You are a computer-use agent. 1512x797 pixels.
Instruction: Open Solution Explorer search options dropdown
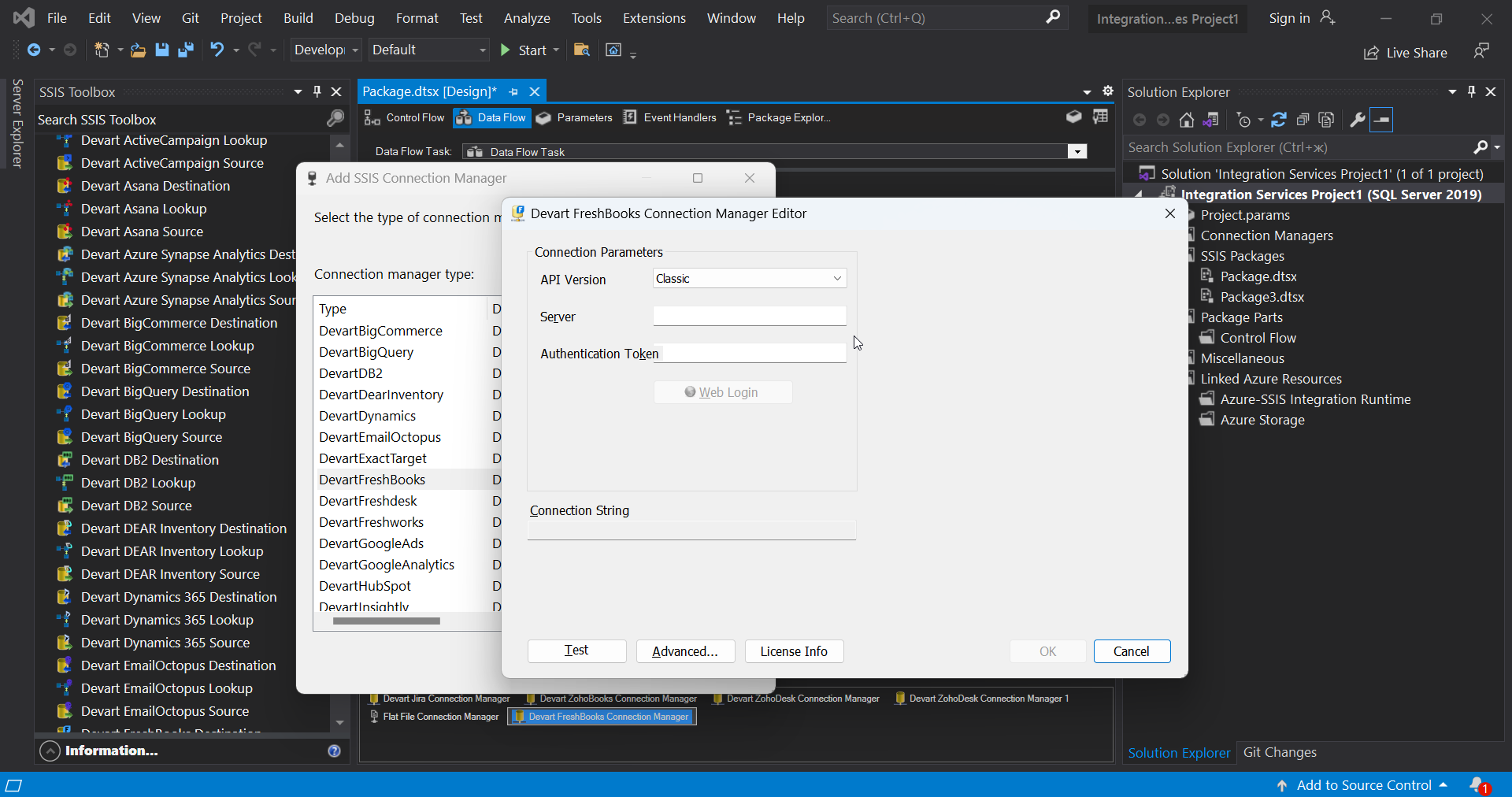click(x=1497, y=147)
